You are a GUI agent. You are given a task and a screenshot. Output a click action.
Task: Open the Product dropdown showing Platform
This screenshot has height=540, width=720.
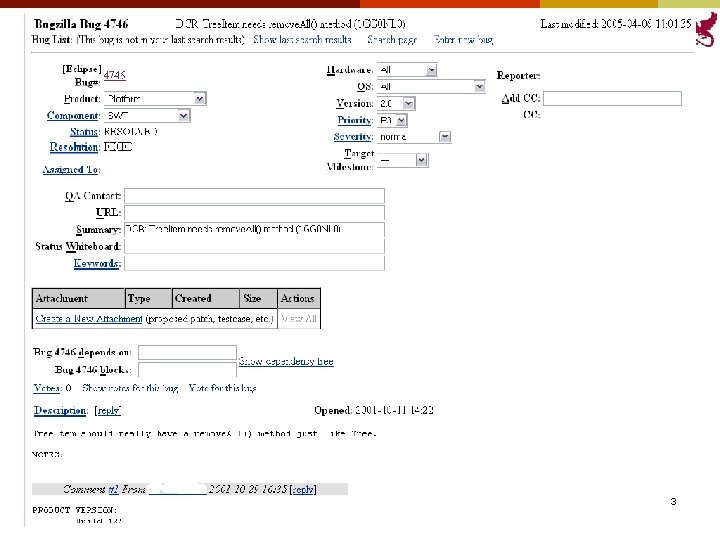tap(155, 99)
